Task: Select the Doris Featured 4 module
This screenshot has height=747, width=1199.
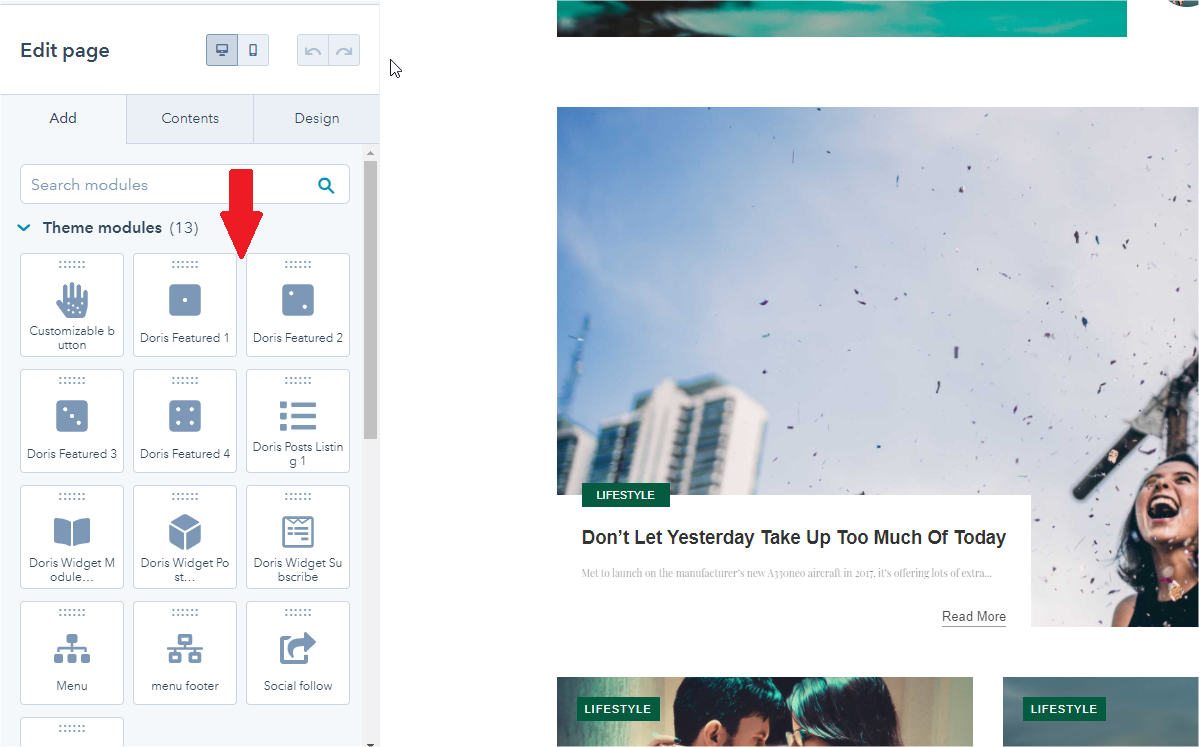Action: pos(185,421)
